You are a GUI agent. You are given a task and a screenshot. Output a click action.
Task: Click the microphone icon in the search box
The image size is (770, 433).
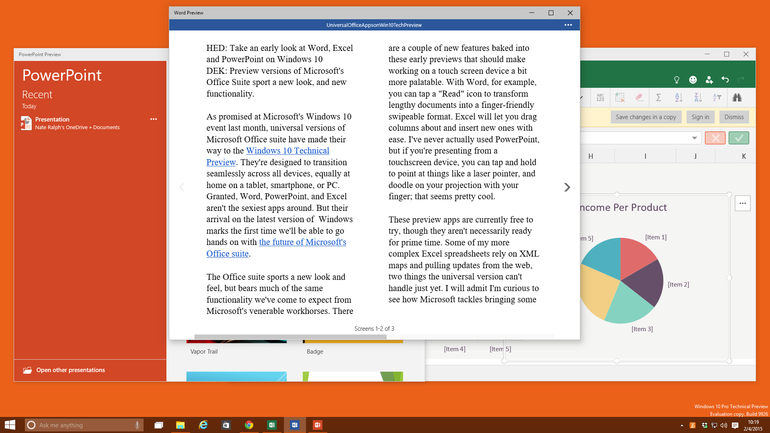point(137,425)
